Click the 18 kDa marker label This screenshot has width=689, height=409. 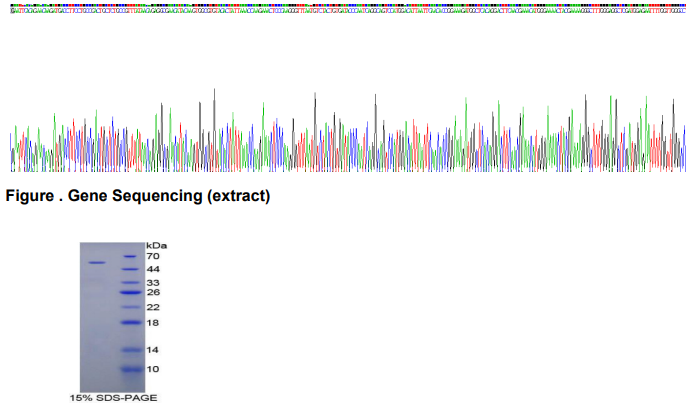(152, 323)
